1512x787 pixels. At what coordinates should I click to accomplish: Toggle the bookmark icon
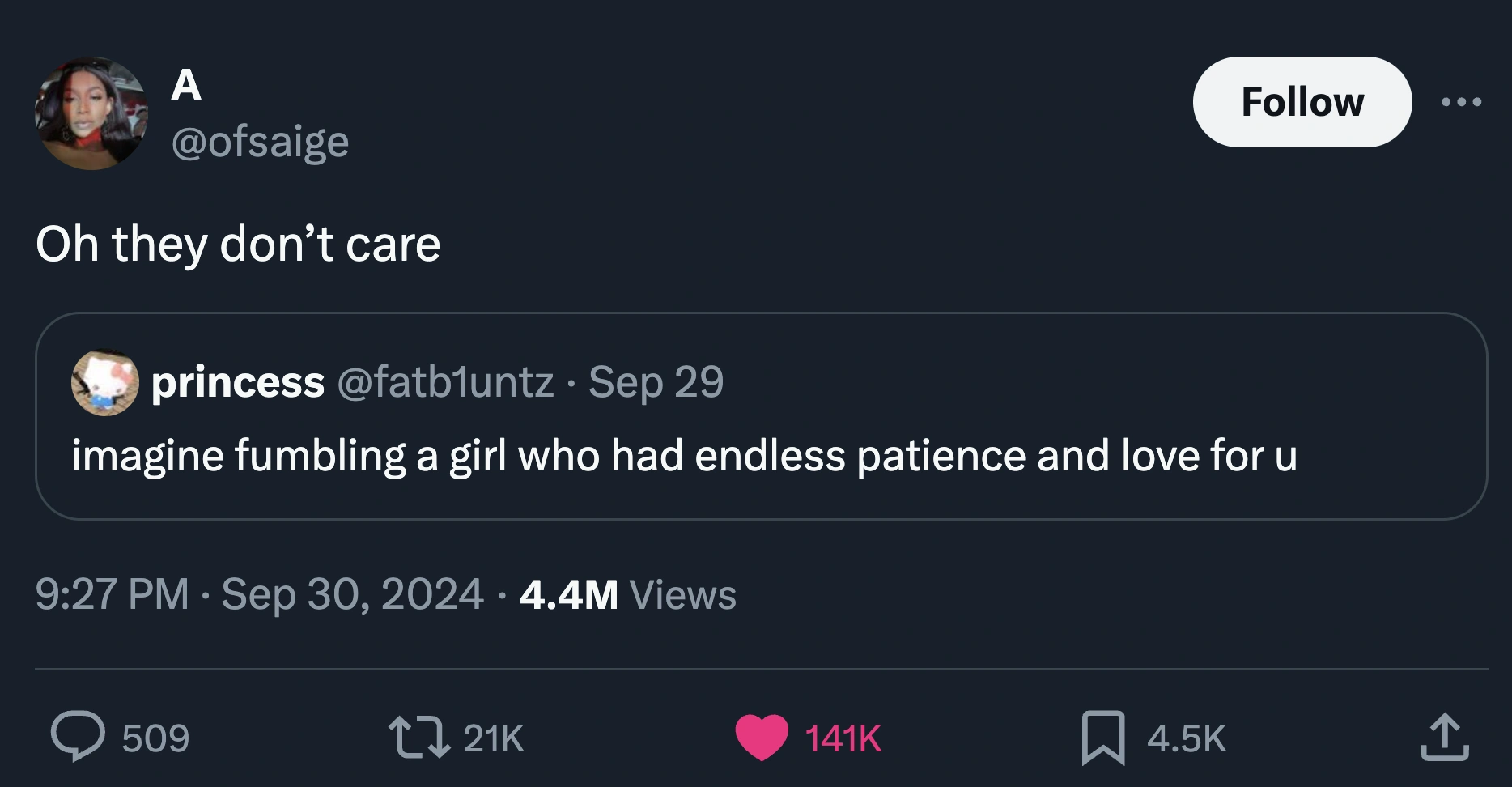[x=1103, y=737]
